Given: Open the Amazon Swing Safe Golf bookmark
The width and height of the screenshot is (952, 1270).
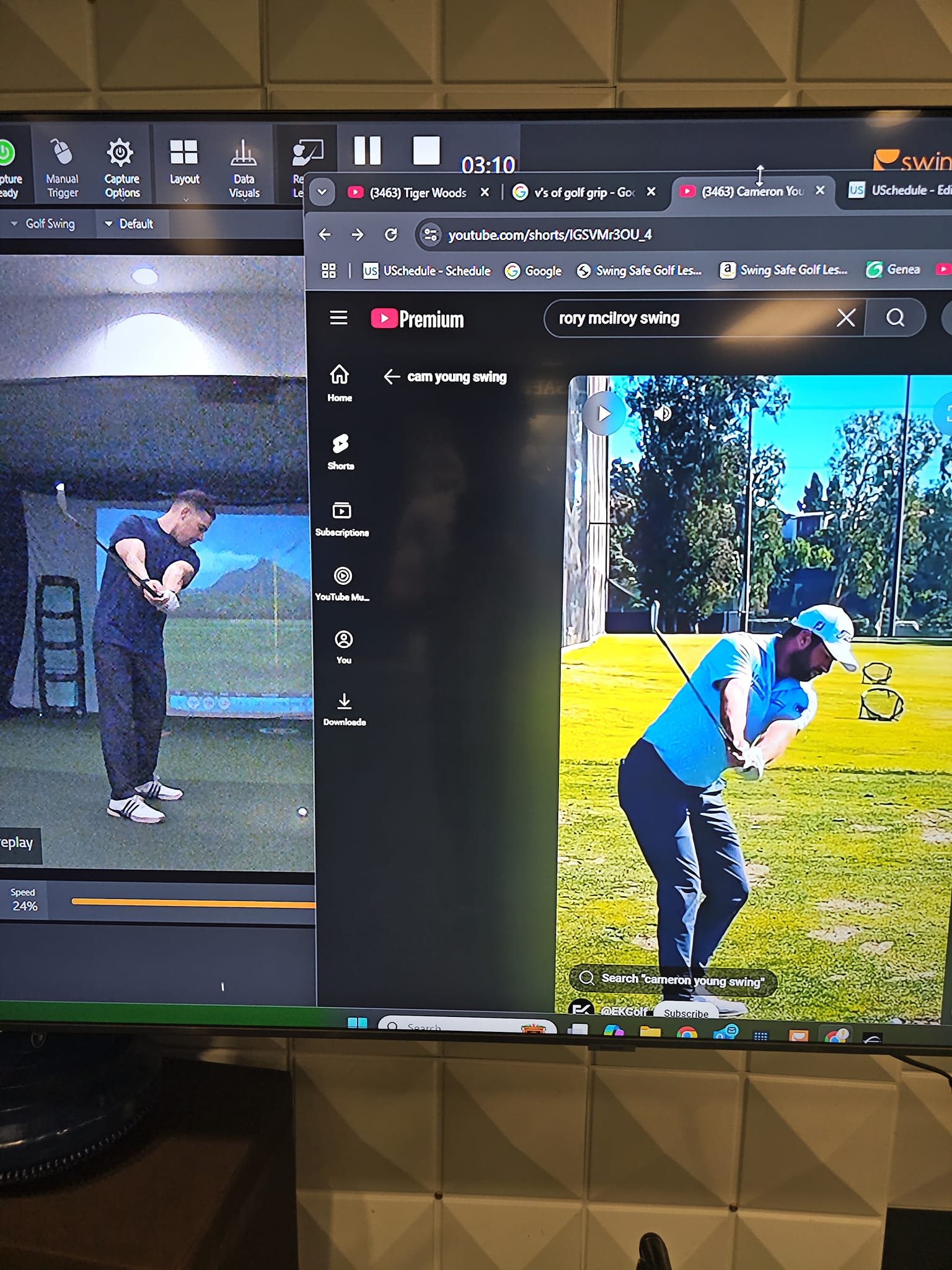Looking at the screenshot, I should 783,270.
